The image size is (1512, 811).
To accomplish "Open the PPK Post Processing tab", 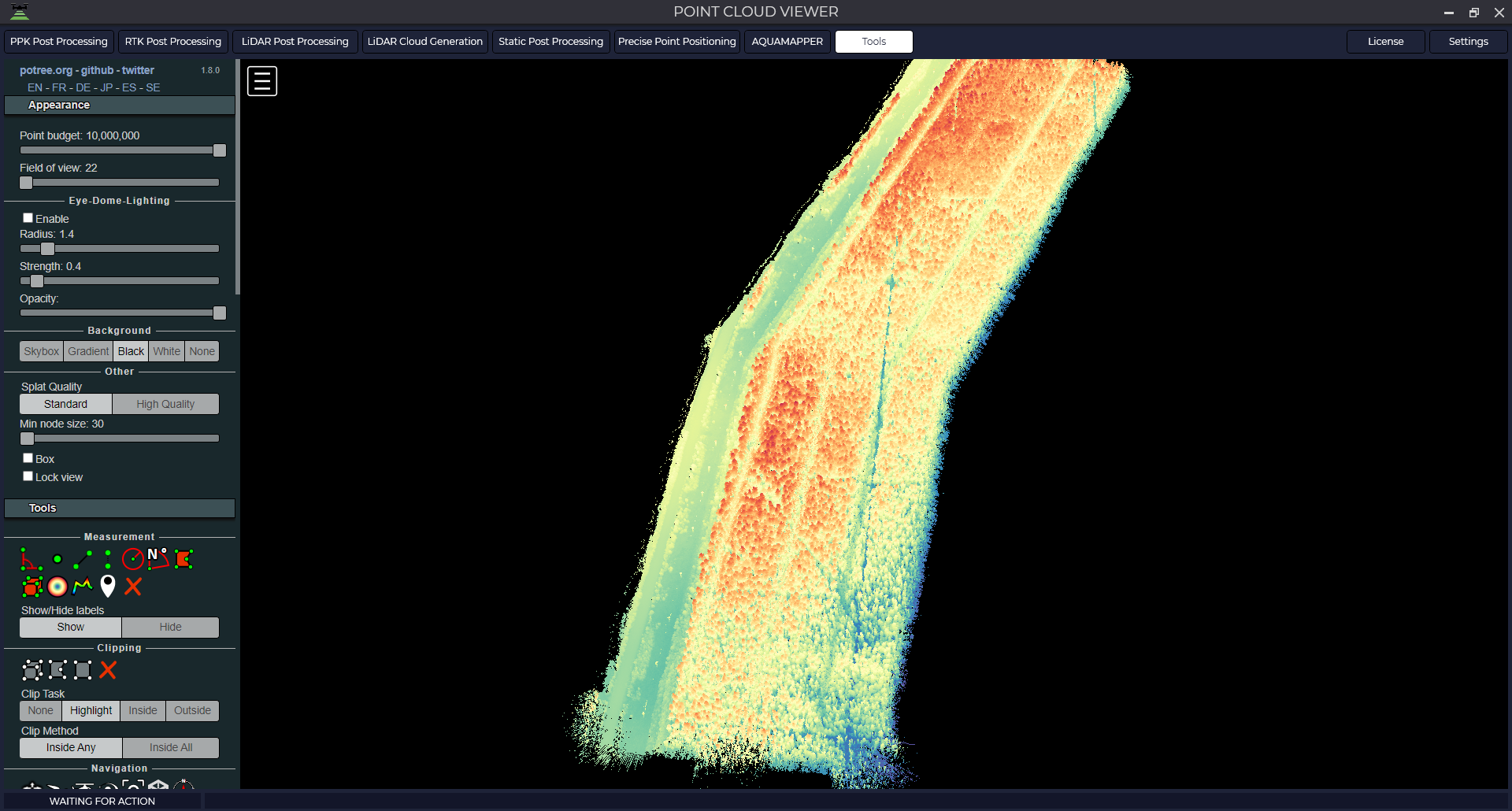I will coord(59,42).
